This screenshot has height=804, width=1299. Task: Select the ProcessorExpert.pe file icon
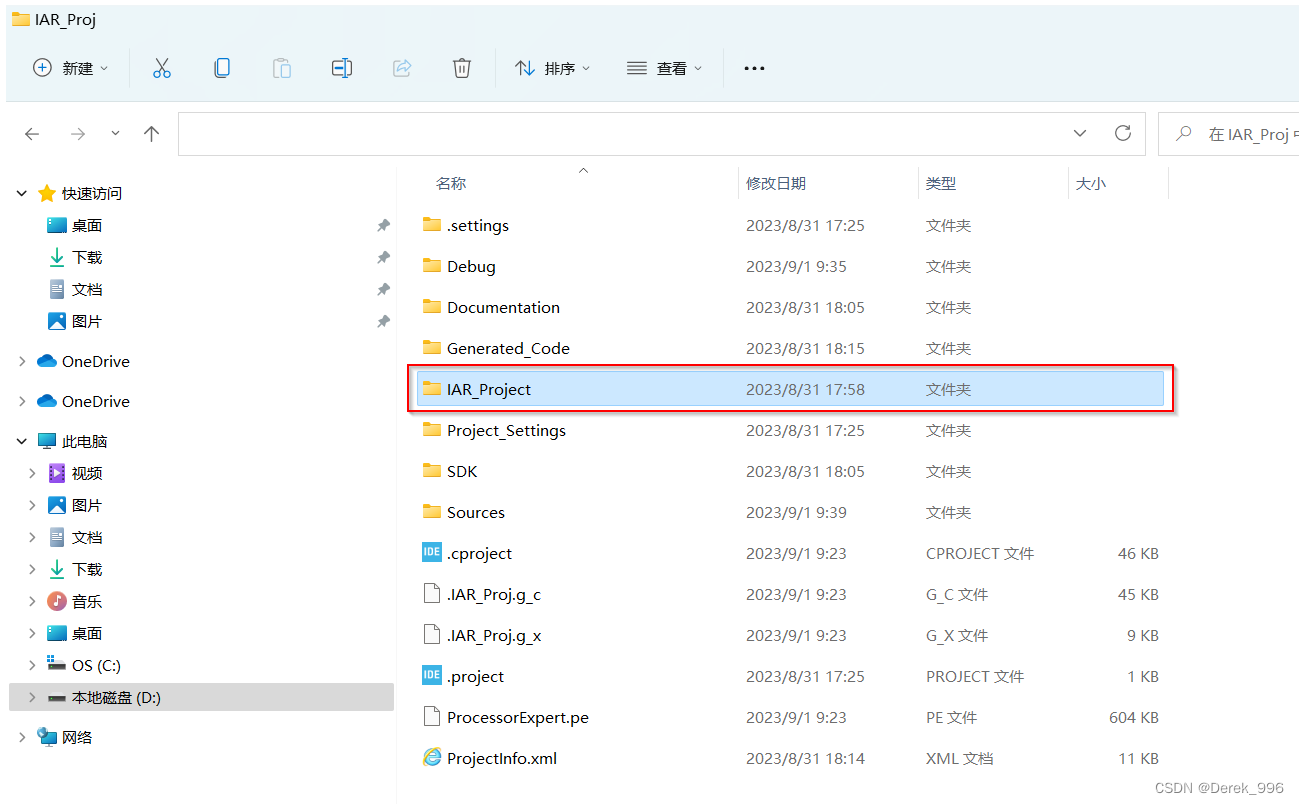click(x=432, y=717)
